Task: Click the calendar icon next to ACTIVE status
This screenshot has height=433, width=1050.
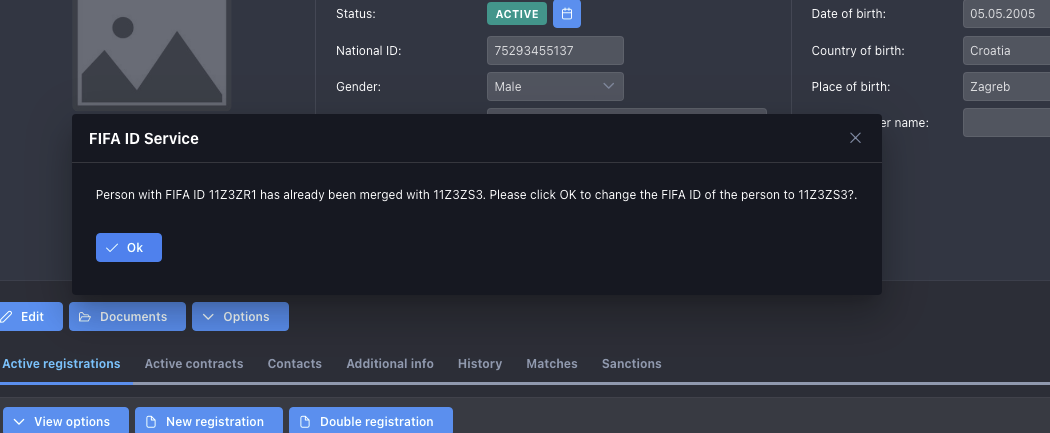Action: pos(567,14)
